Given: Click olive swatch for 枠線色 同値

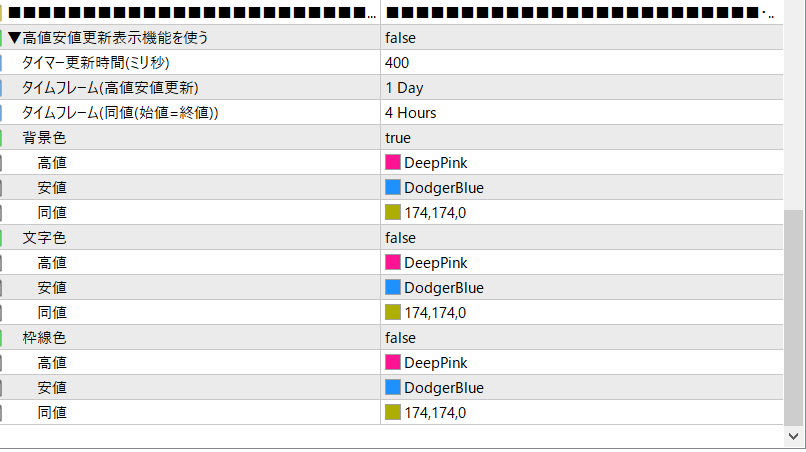Looking at the screenshot, I should [393, 413].
